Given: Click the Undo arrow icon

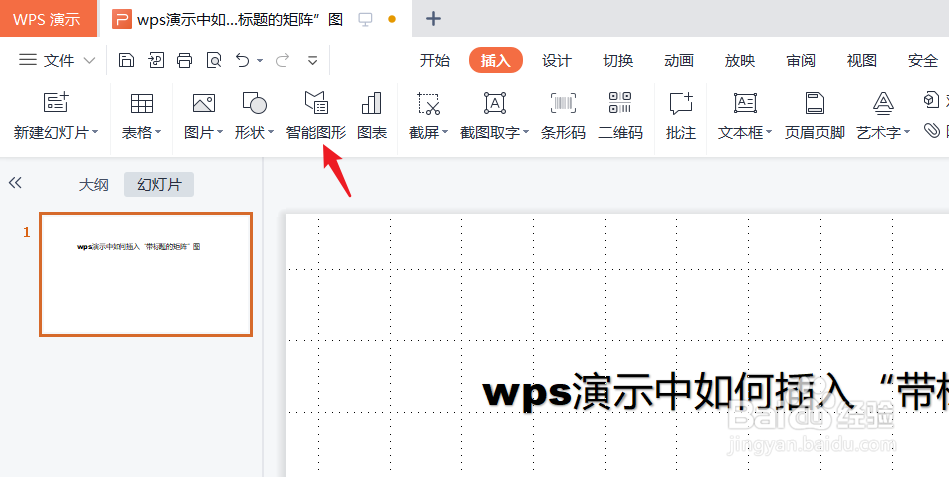Looking at the screenshot, I should pyautogui.click(x=243, y=60).
